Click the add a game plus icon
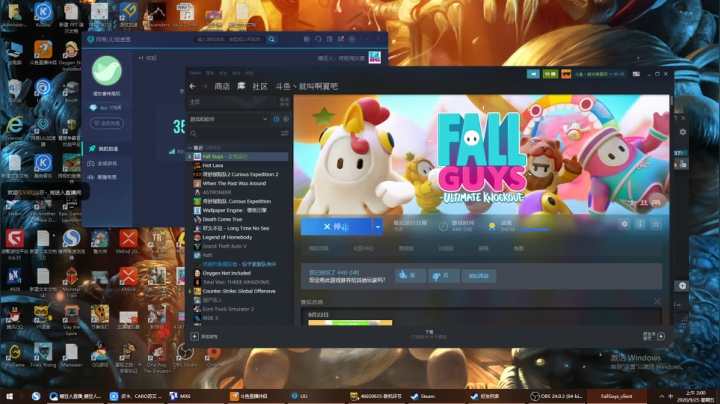Screen dimensions: 720x404 click(x=194, y=337)
